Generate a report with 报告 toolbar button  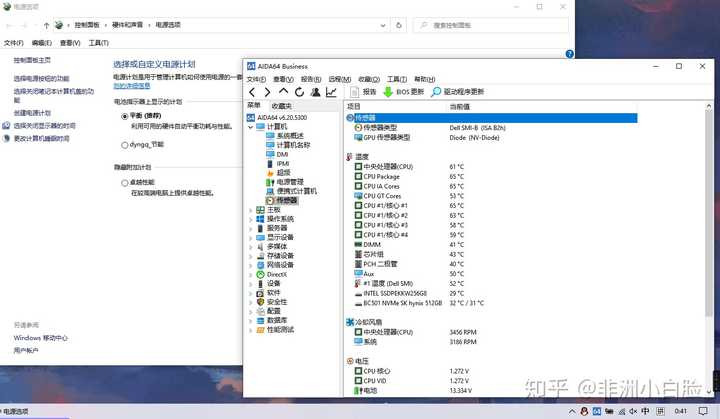[x=363, y=92]
